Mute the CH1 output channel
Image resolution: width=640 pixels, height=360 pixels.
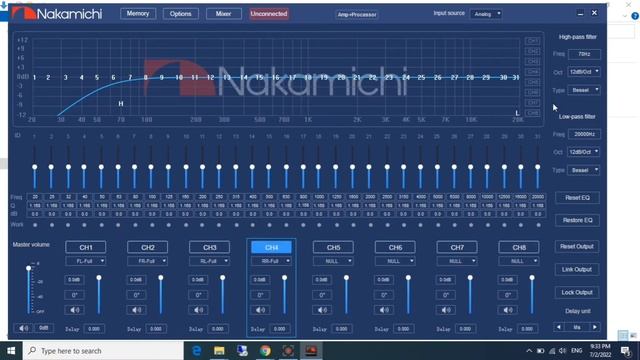click(x=75, y=310)
